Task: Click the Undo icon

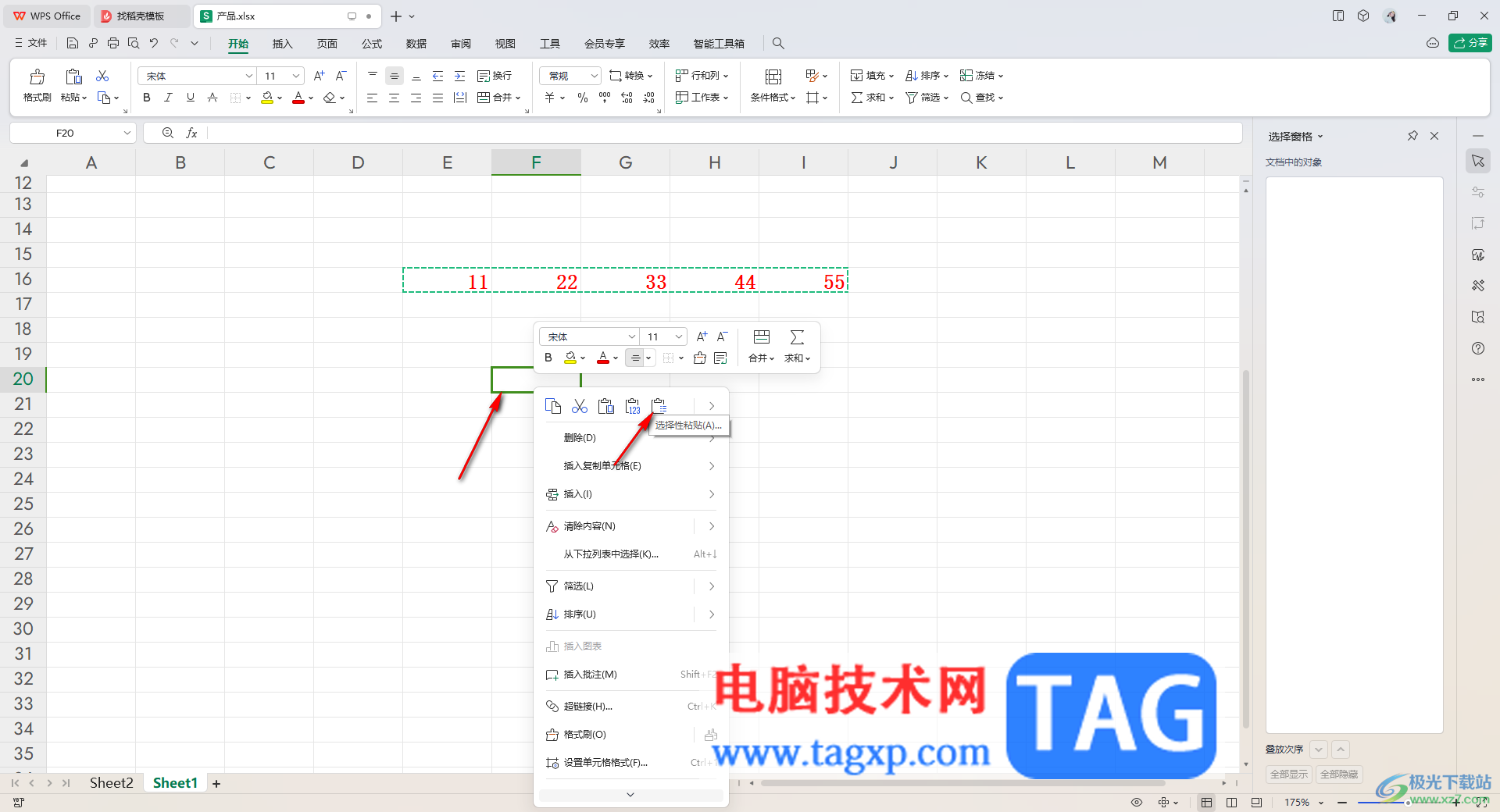Action: [x=154, y=43]
